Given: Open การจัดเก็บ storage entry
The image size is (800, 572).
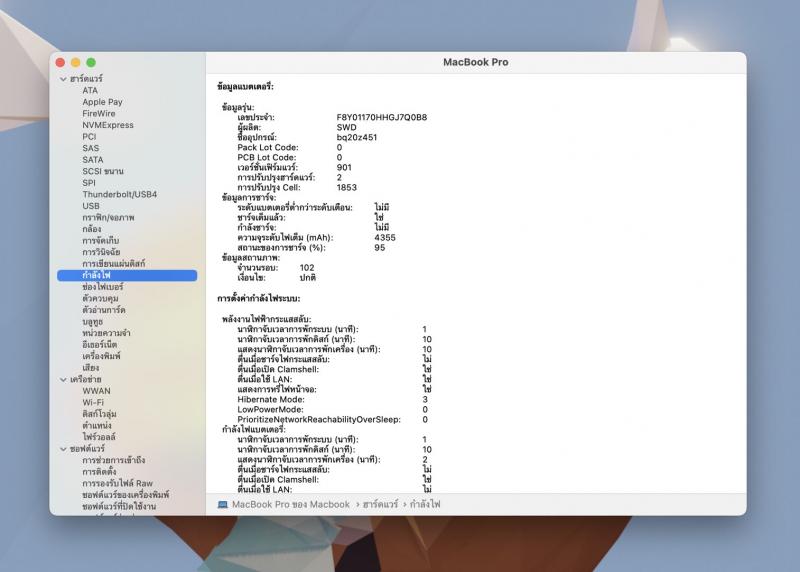Looking at the screenshot, I should 101,240.
